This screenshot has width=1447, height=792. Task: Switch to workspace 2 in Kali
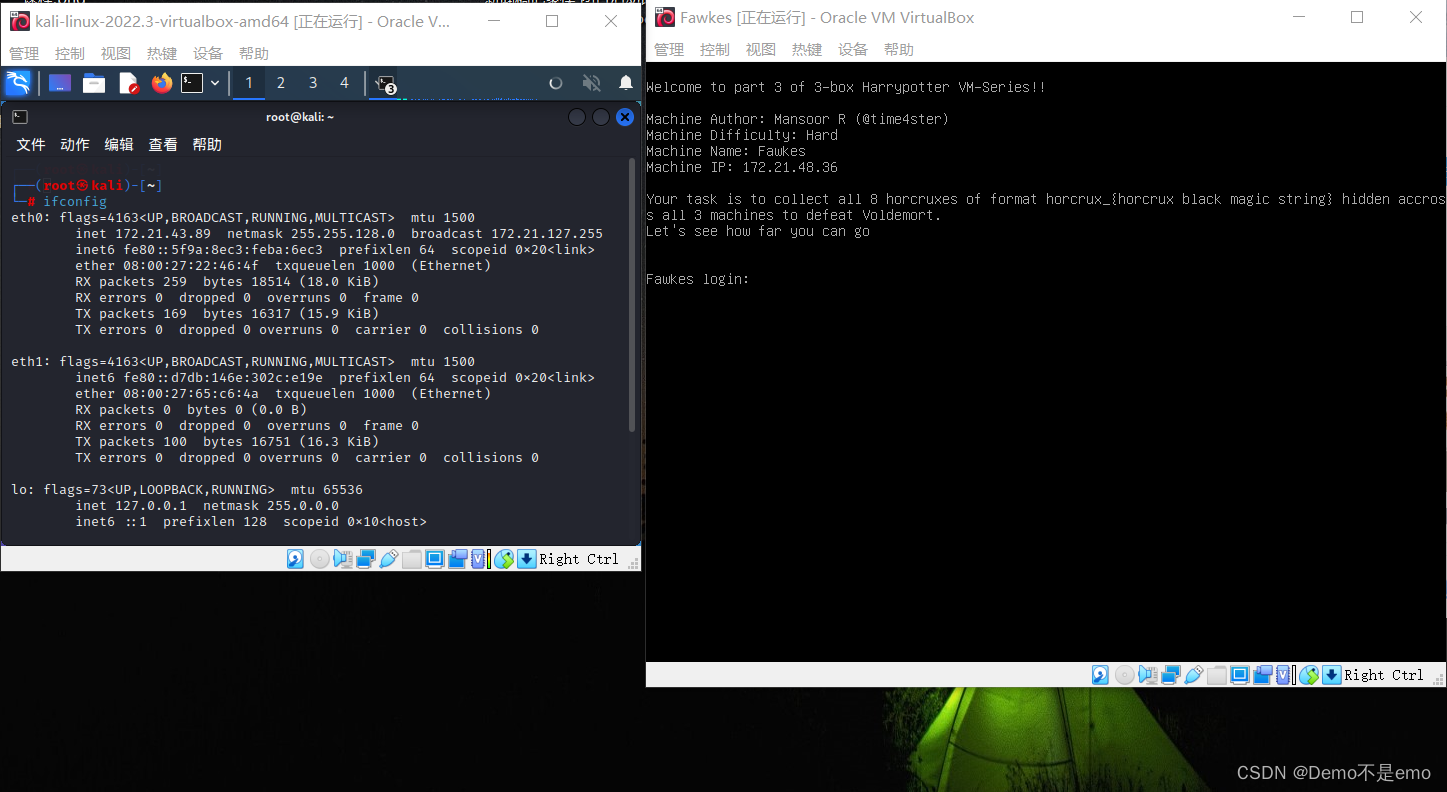pyautogui.click(x=281, y=83)
